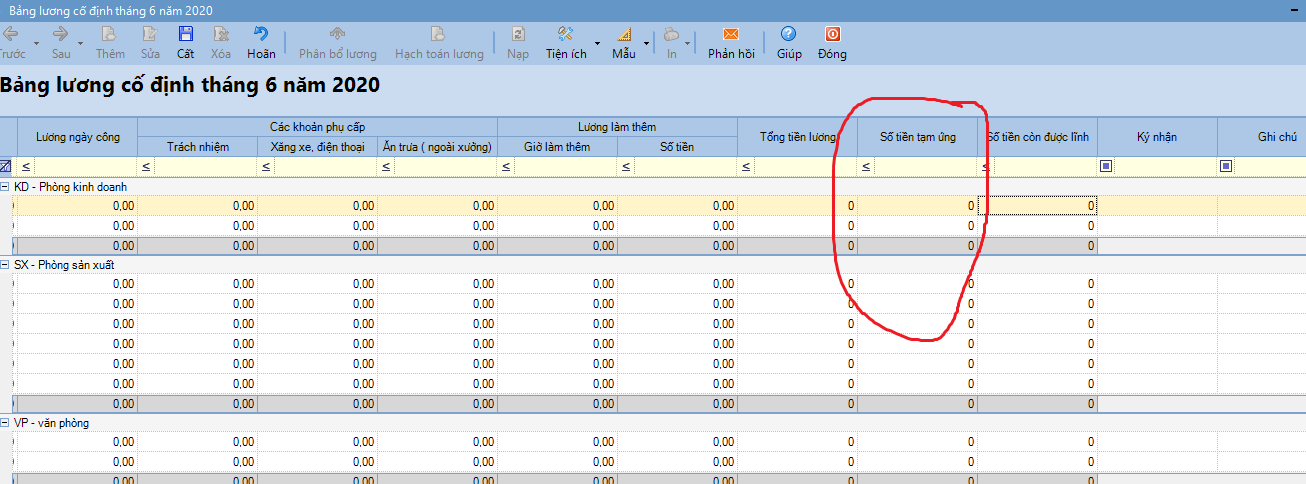Image resolution: width=1306 pixels, height=484 pixels.
Task: Toggle the Ghi chú filter checkbox
Action: (x=1226, y=166)
